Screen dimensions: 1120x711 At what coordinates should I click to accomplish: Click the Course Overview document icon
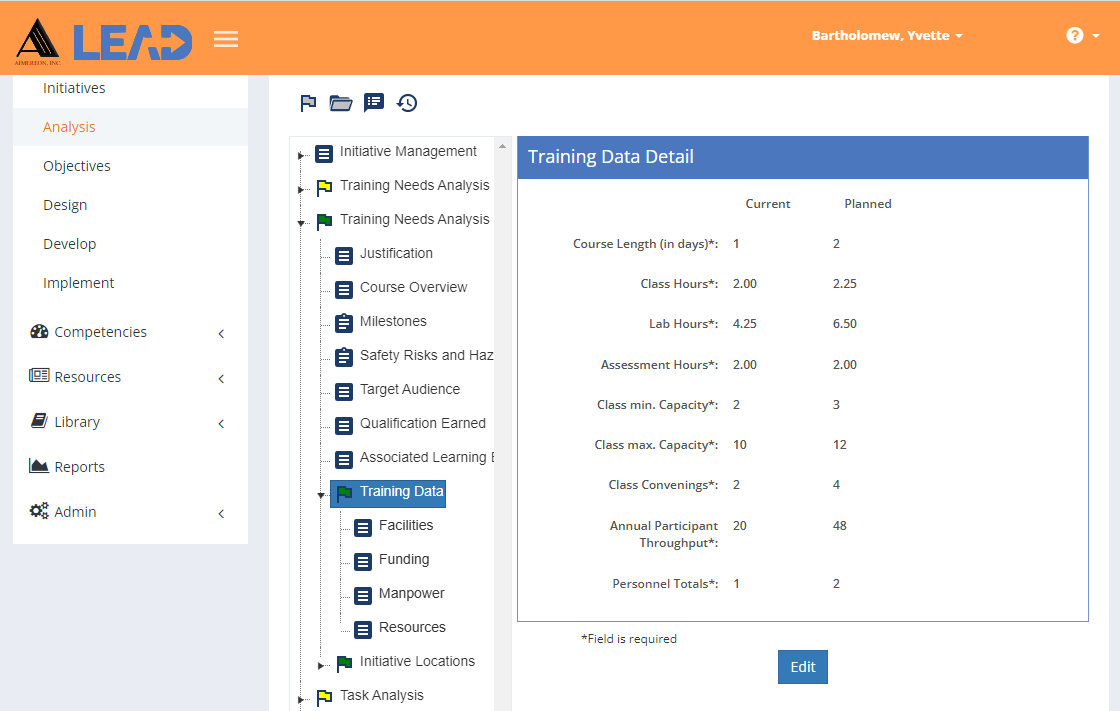344,289
